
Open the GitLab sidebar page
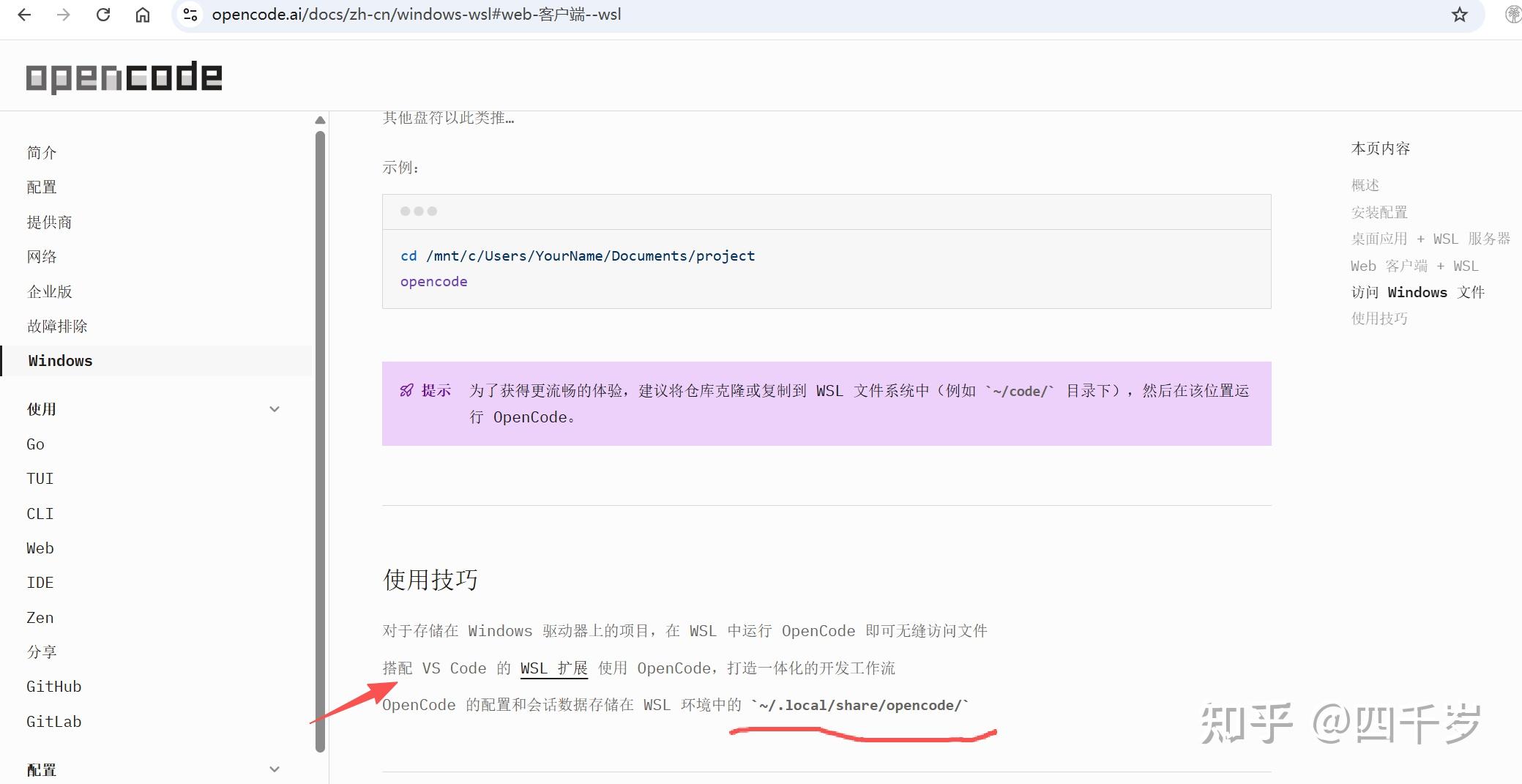pos(54,722)
